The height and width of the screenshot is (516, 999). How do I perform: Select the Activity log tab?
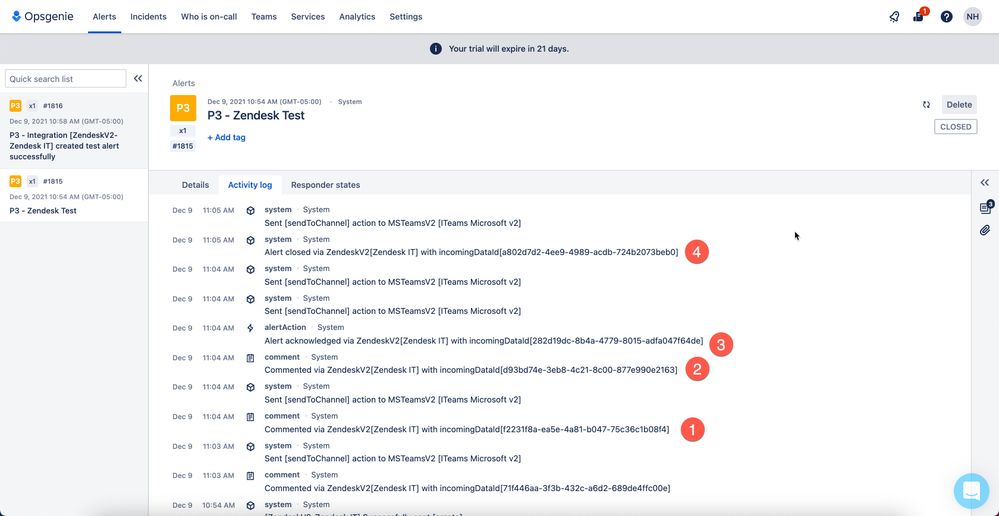point(250,185)
